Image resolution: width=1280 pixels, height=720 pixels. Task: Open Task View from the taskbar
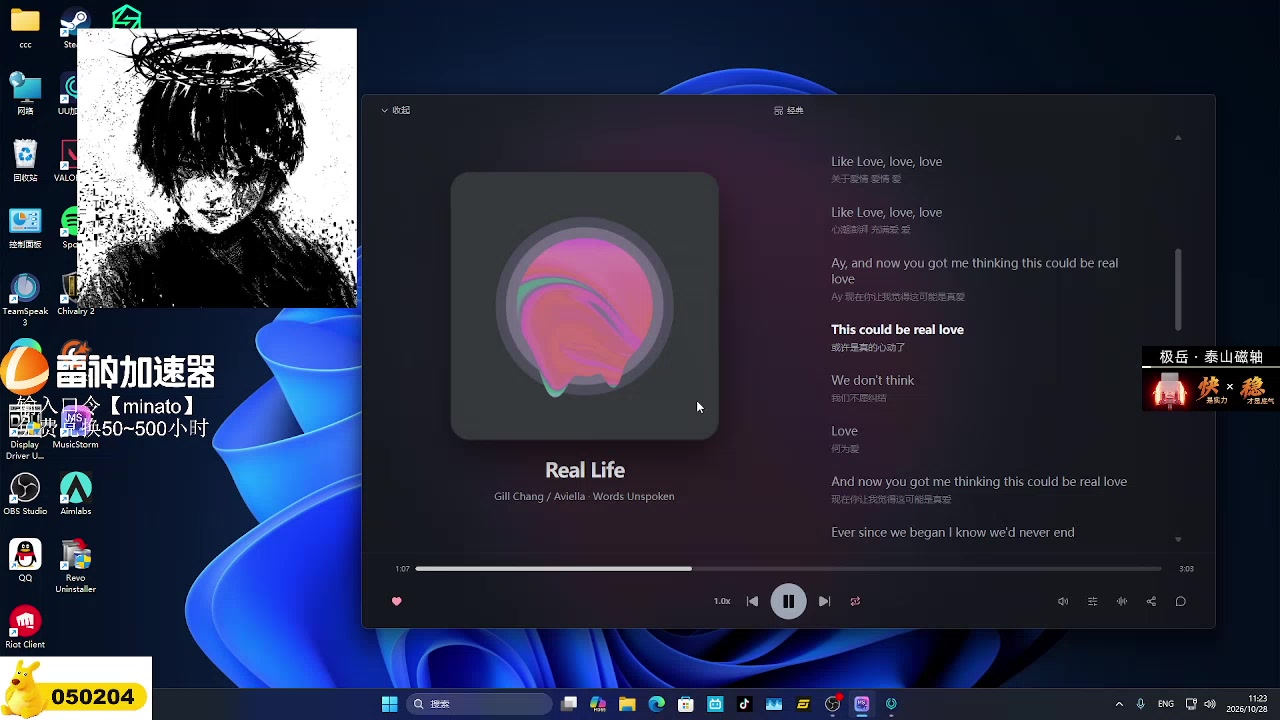click(569, 704)
